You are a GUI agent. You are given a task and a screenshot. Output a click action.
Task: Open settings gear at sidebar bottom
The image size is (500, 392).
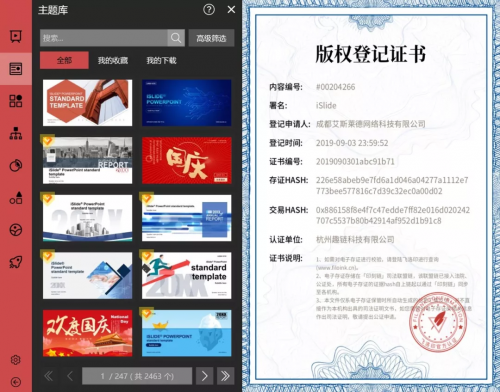(x=16, y=360)
